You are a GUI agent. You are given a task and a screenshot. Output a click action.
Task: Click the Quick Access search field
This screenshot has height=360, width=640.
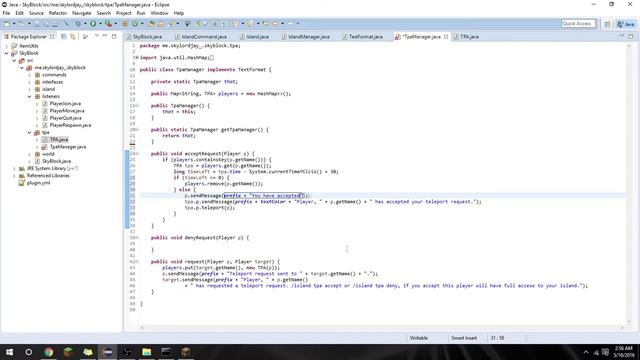click(578, 24)
